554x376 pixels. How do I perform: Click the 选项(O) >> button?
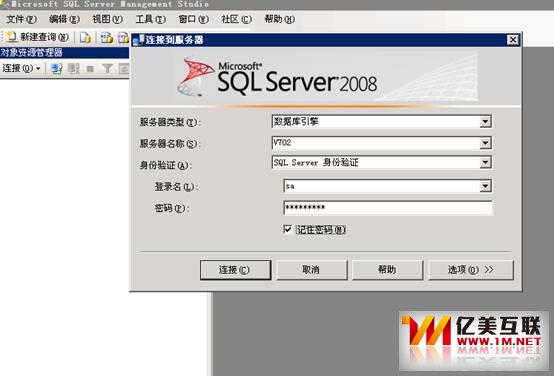(x=471, y=270)
